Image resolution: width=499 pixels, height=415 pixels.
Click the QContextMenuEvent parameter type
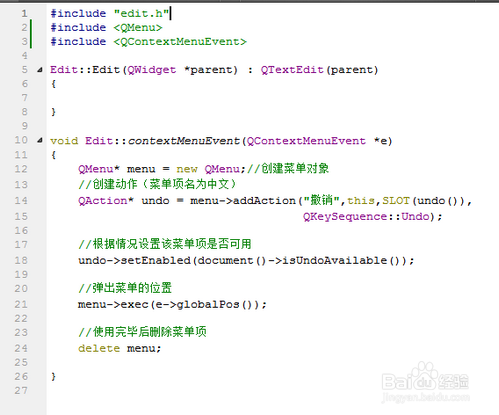click(x=306, y=141)
